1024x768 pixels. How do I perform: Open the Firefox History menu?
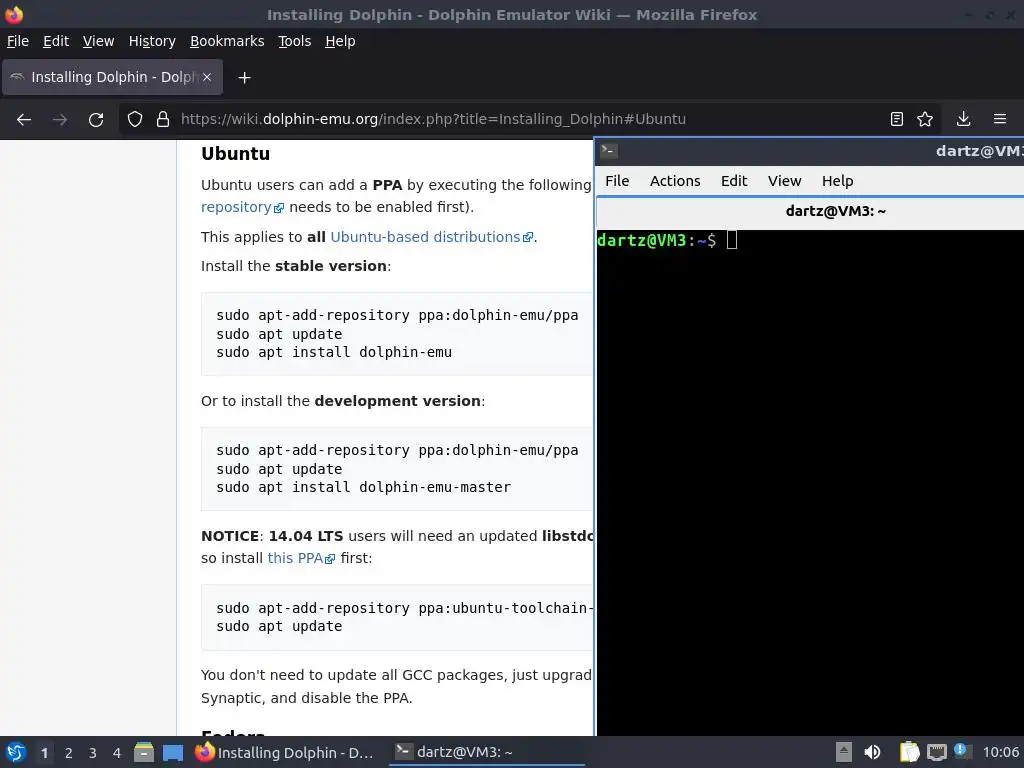point(152,41)
